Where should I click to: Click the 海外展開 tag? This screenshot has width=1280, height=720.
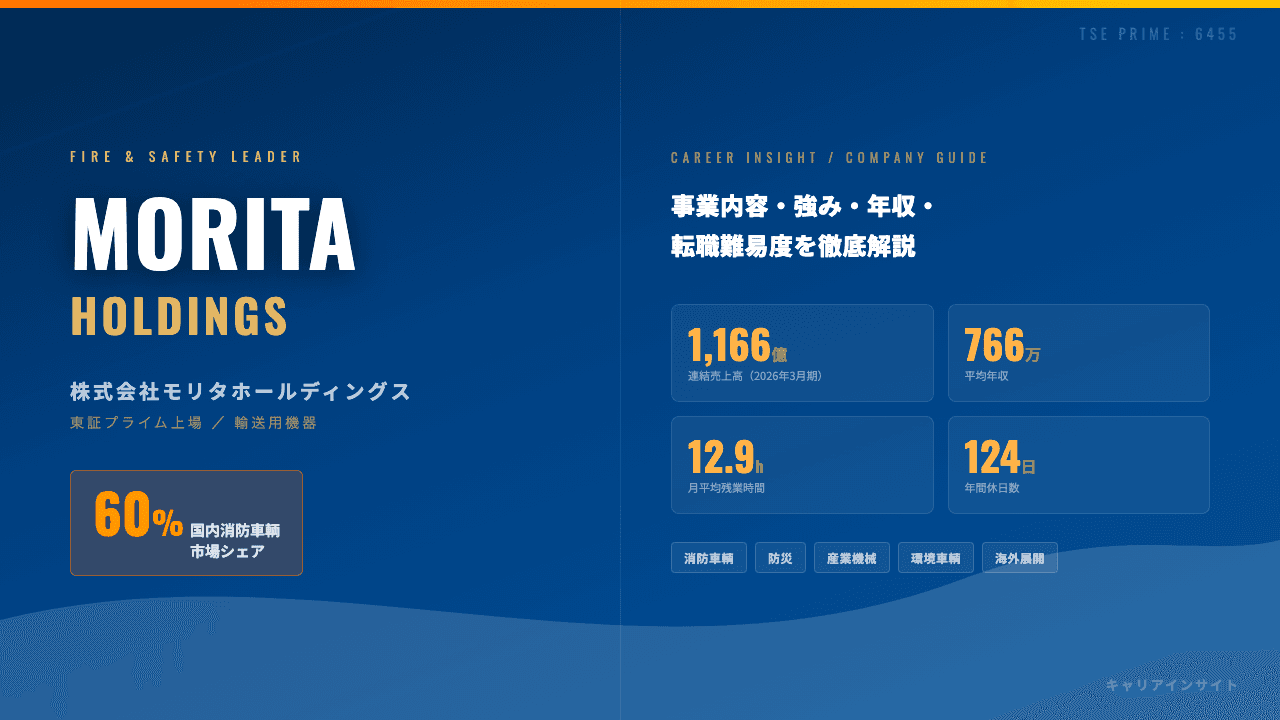point(1020,558)
